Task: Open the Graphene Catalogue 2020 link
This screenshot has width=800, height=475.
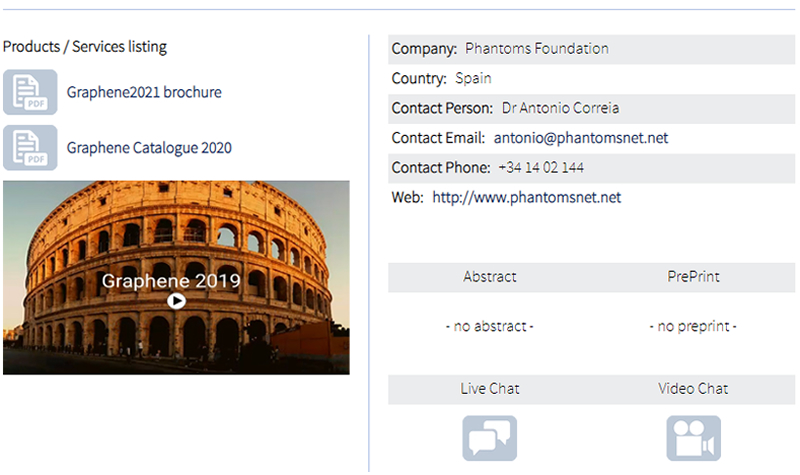Action: point(149,148)
